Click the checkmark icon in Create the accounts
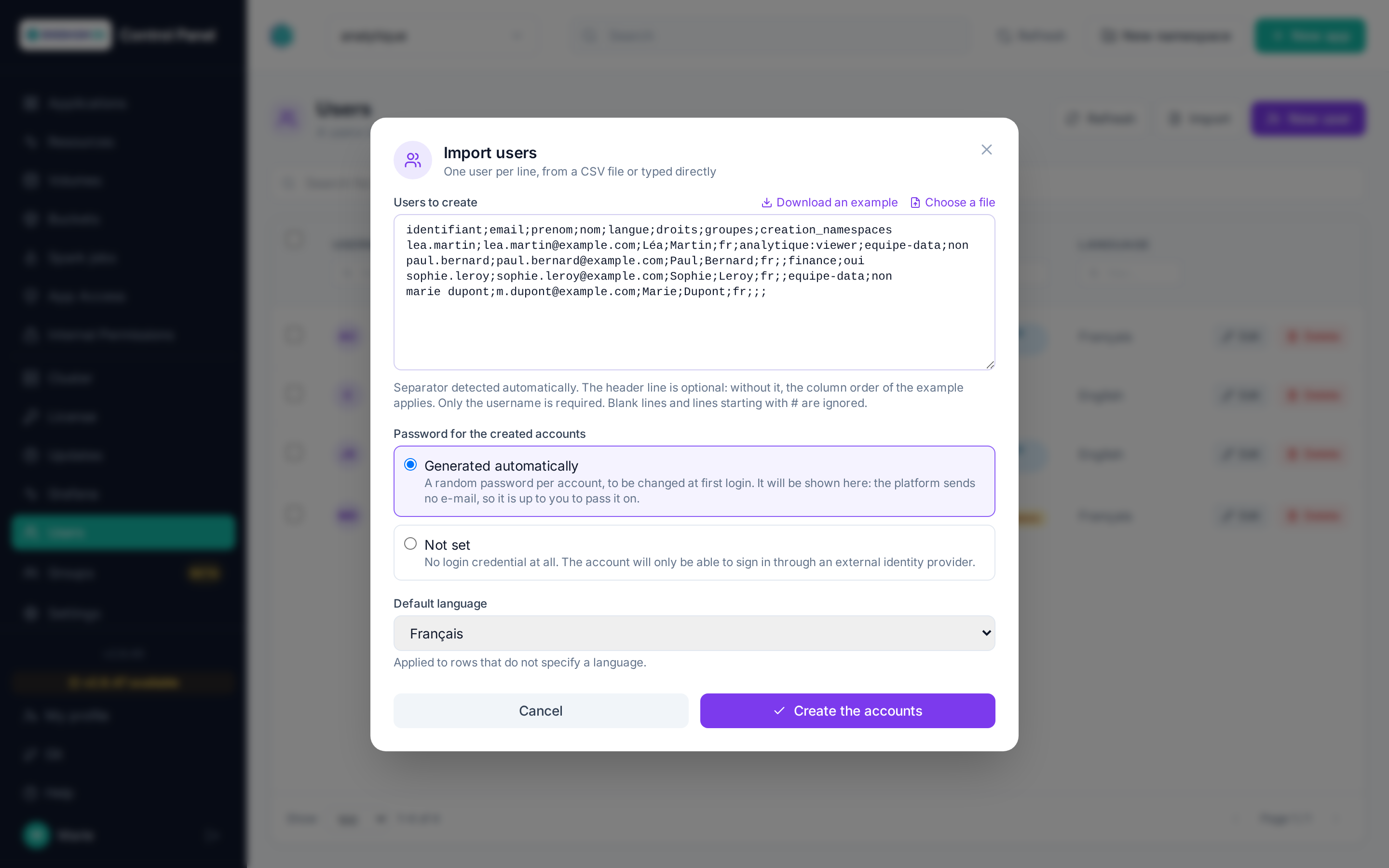Screen dimensions: 1389x868 pyautogui.click(x=779, y=711)
